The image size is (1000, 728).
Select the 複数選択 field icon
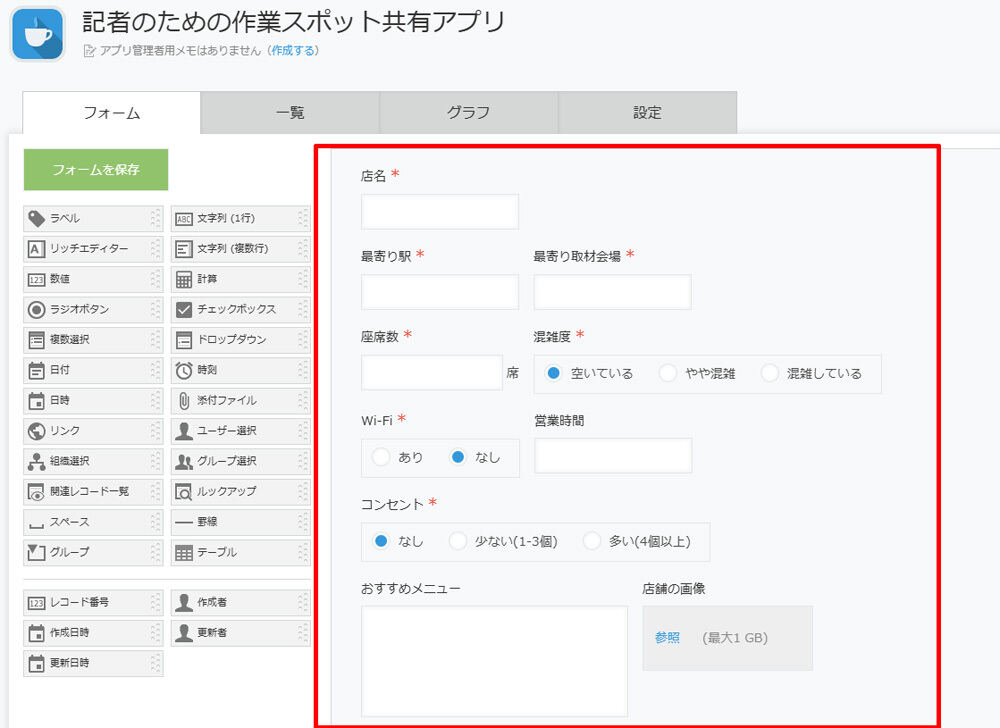(36, 340)
